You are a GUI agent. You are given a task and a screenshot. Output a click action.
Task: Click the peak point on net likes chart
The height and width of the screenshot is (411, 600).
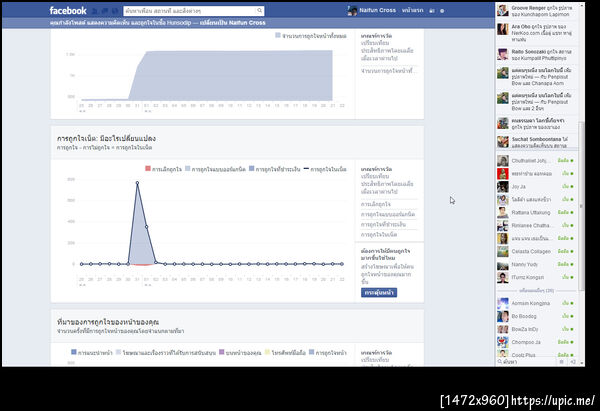137,183
